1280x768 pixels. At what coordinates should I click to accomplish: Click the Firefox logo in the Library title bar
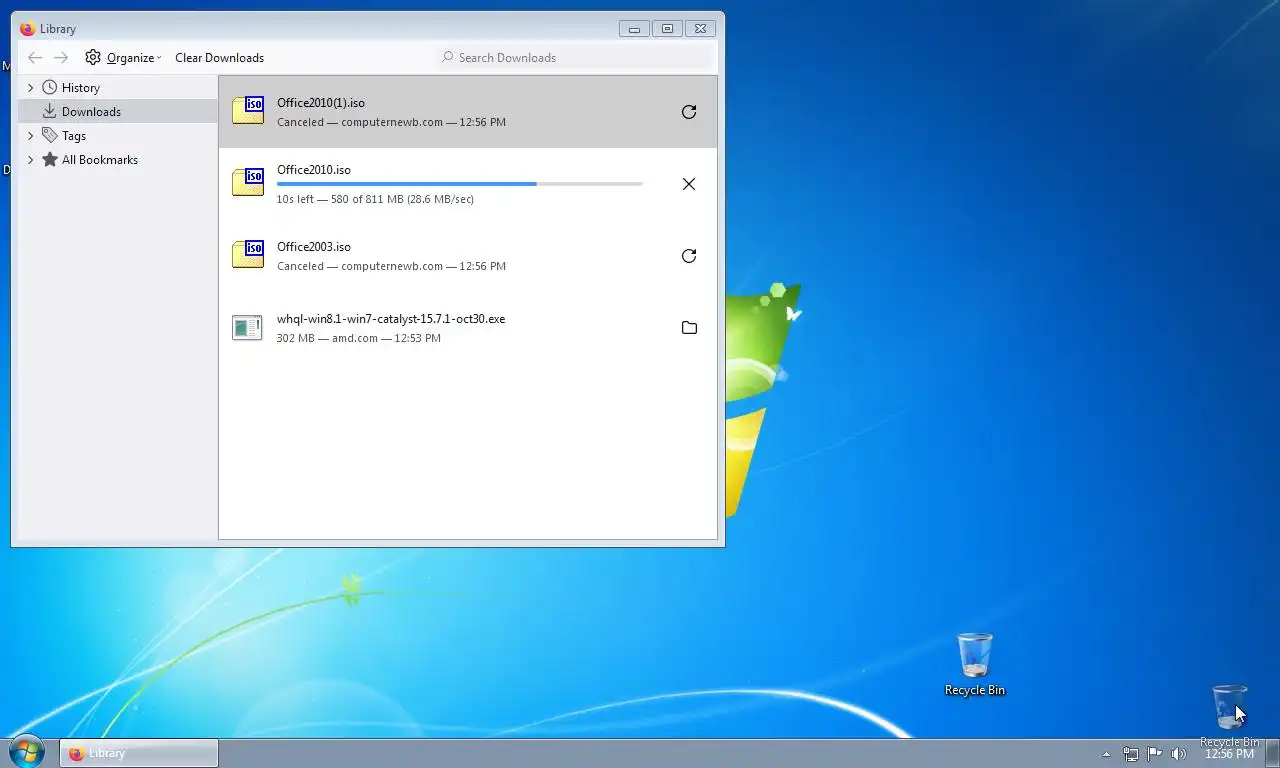point(27,29)
